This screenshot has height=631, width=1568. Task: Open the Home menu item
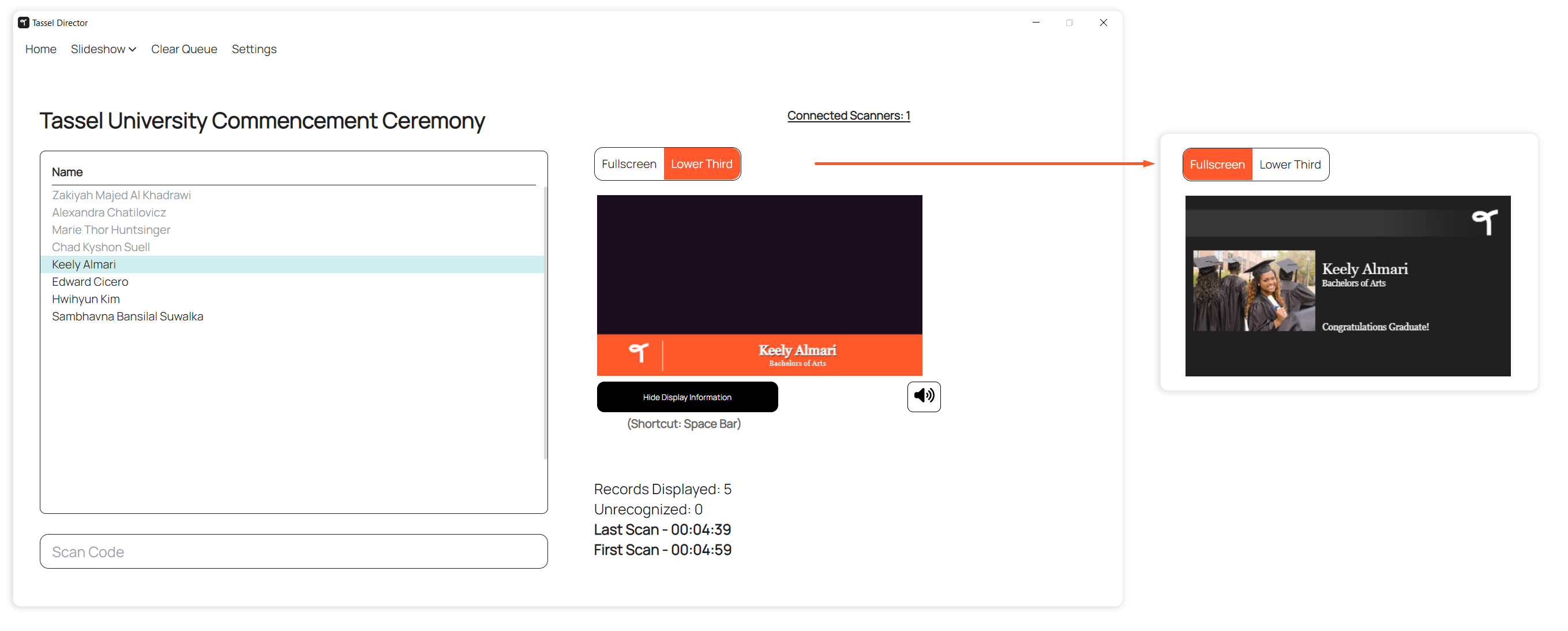41,49
